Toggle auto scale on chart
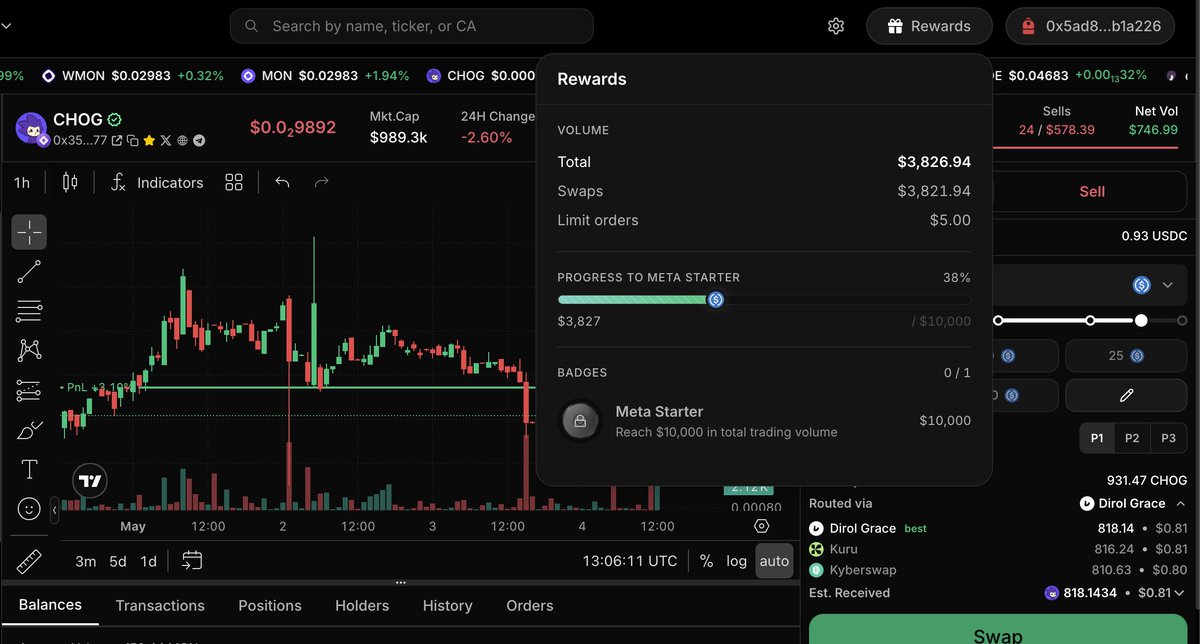Screen dimensions: 1200x644 point(774,561)
